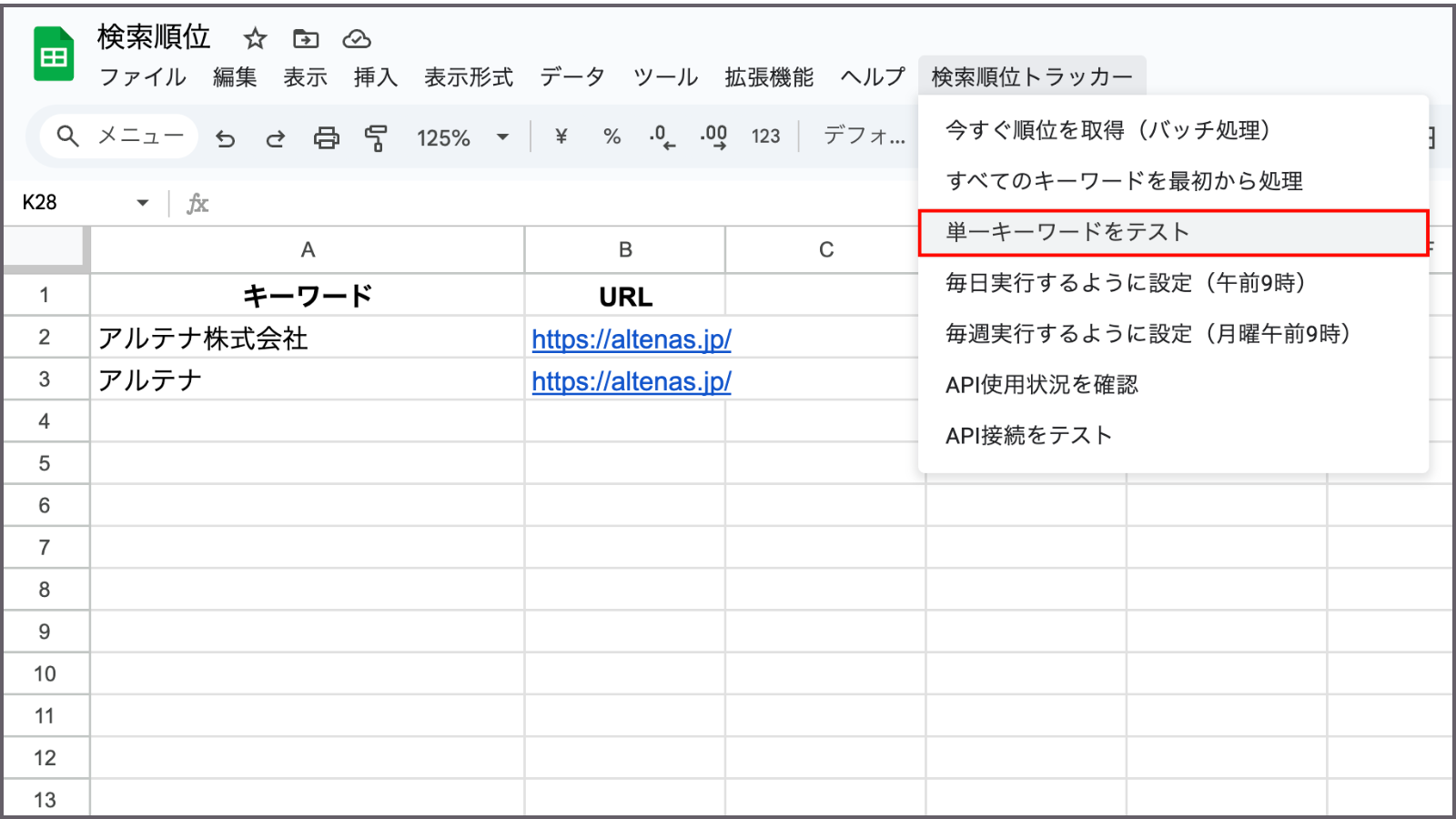Click the print icon
Screen dimensions: 1456x819
(326, 137)
